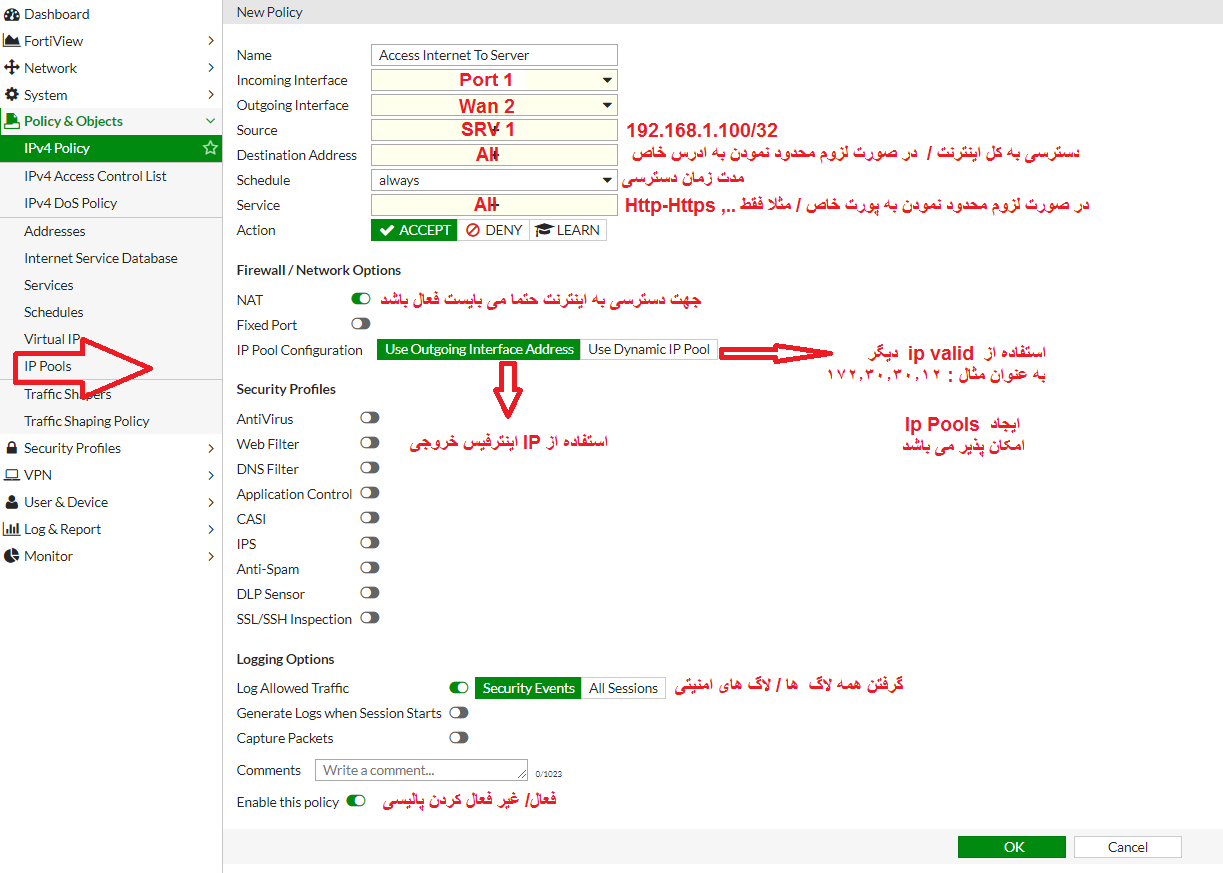Image resolution: width=1223 pixels, height=873 pixels.
Task: Enable the AntiVirus security profile toggle
Action: click(x=370, y=418)
